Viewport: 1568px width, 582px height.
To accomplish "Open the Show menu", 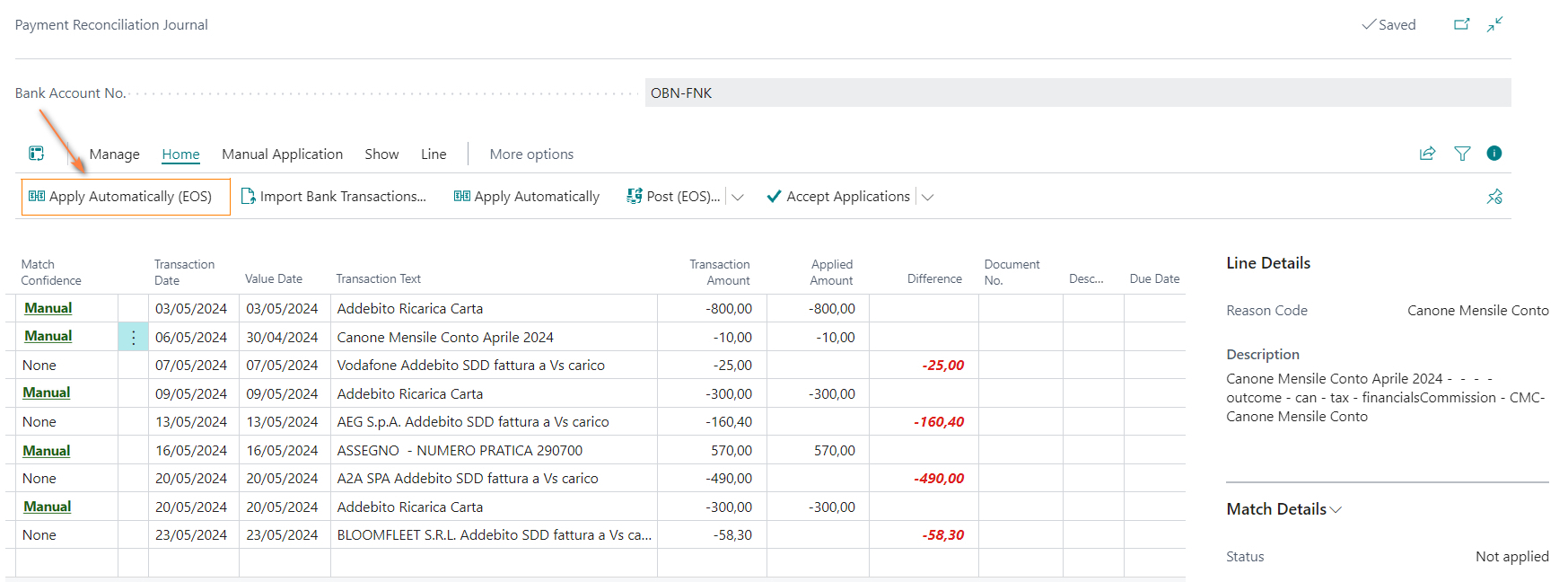I will pos(381,154).
